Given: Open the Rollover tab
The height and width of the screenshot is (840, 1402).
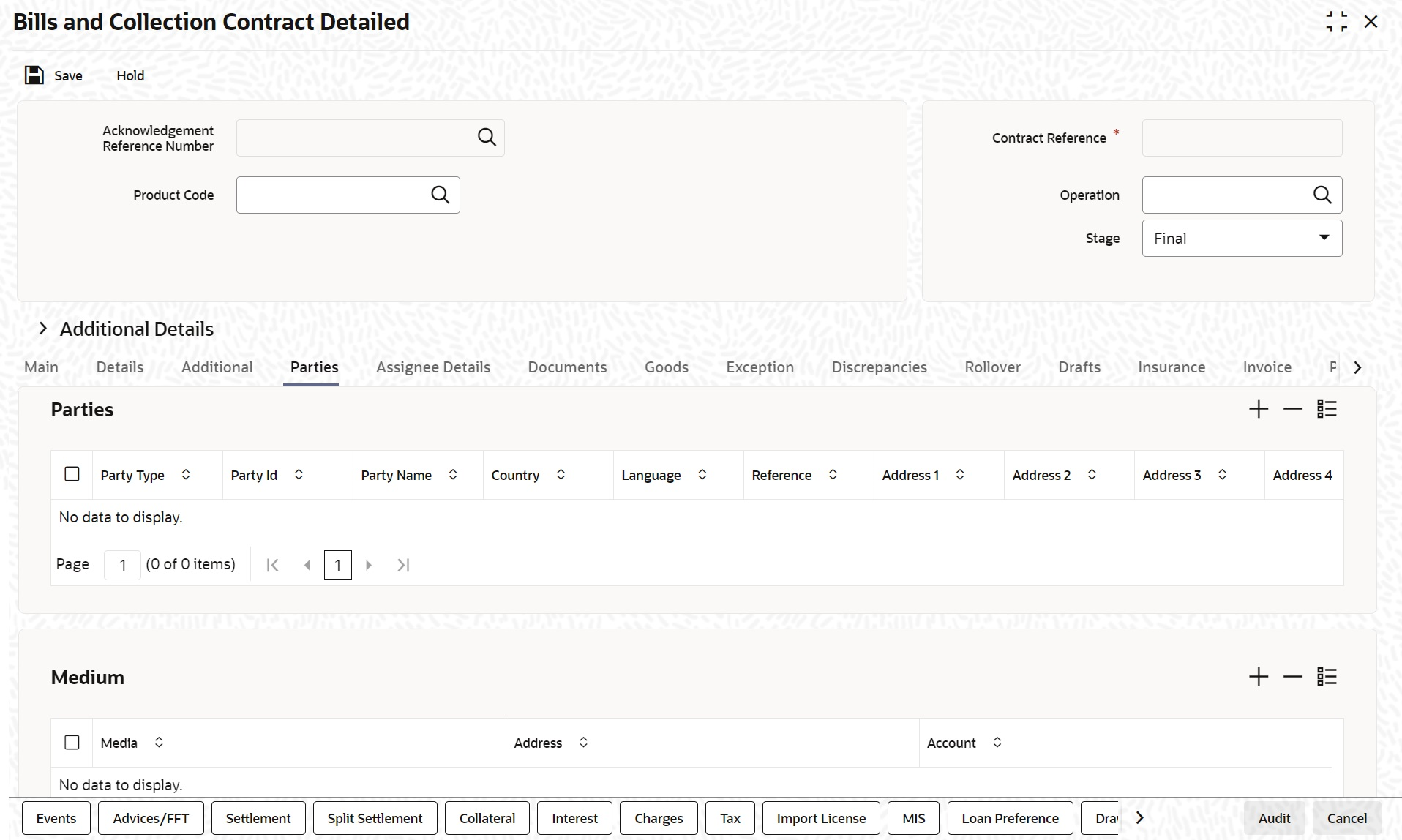Looking at the screenshot, I should click(x=993, y=367).
